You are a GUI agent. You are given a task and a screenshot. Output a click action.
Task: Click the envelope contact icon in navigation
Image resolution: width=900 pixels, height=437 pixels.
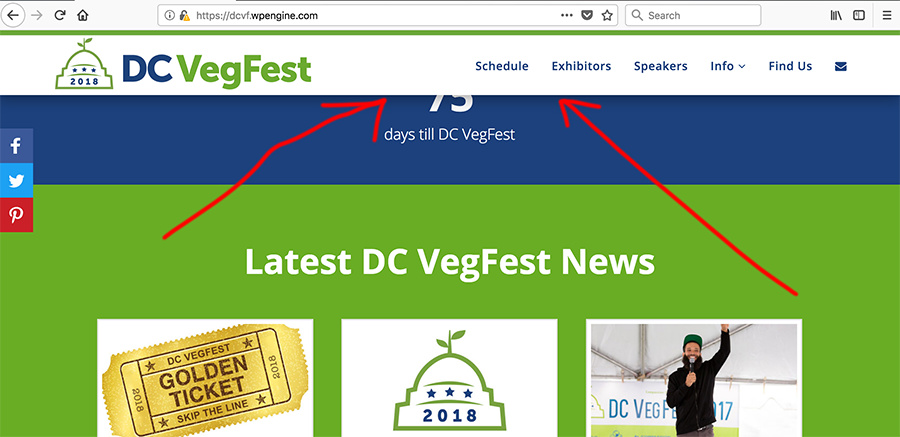click(841, 67)
